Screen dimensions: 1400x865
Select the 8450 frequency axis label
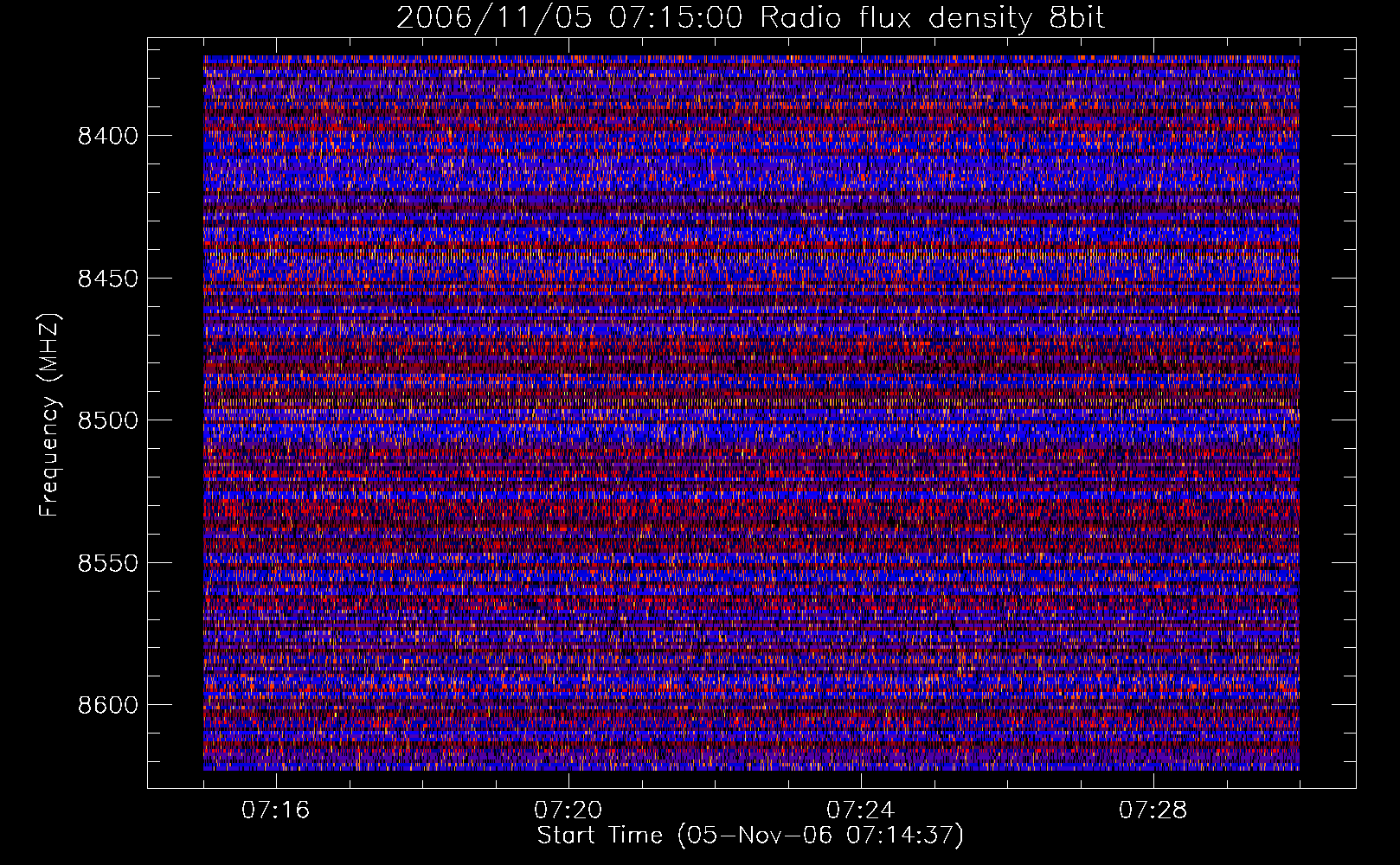point(108,279)
